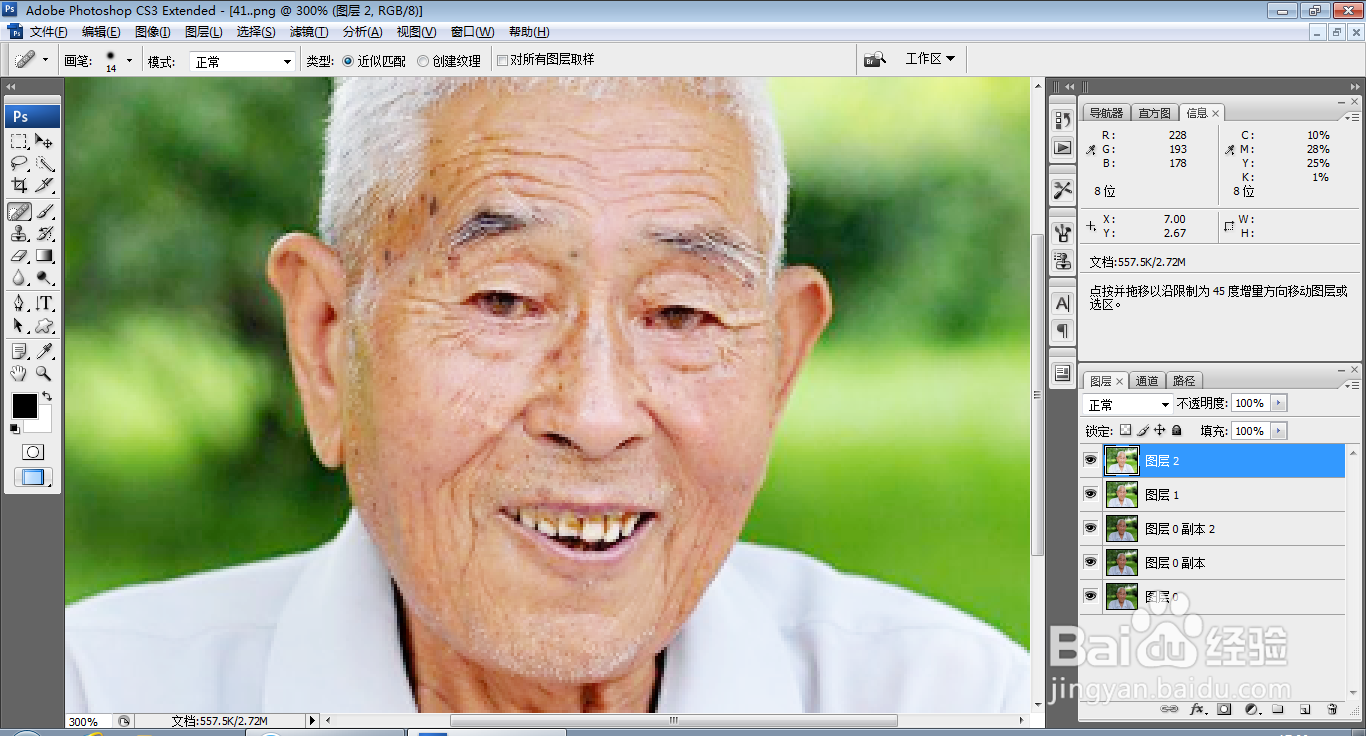Switch to the 导航器 tab
This screenshot has width=1366, height=736.
pos(1106,113)
